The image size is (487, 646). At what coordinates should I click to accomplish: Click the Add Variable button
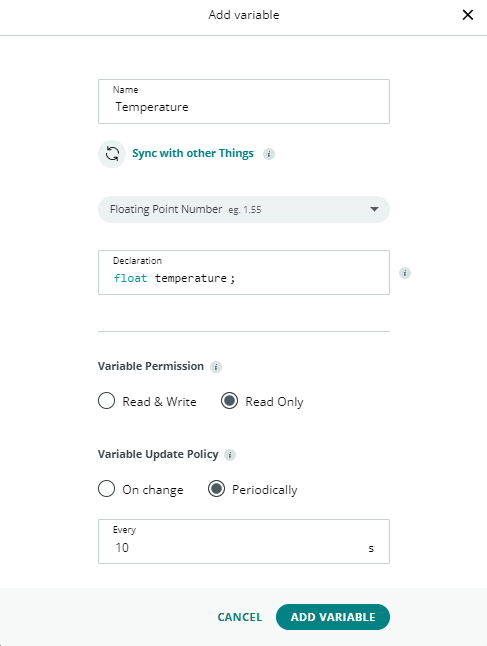[x=333, y=617]
